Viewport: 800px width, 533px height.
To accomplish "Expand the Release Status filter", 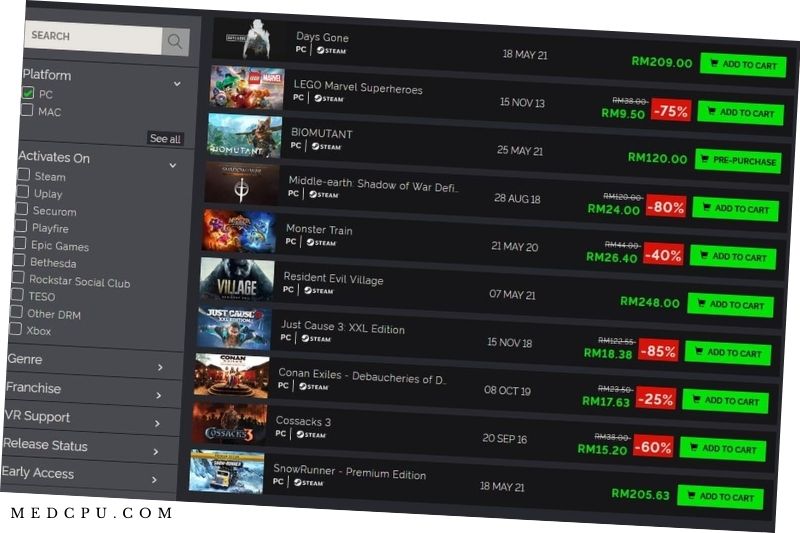I will click(x=156, y=451).
